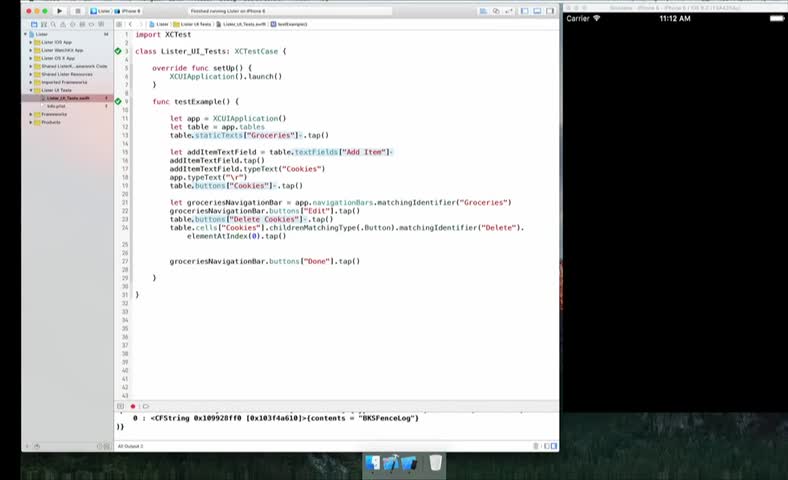Viewport: 788px width, 480px height.
Task: Show only the variables view pane
Action: click(x=547, y=446)
